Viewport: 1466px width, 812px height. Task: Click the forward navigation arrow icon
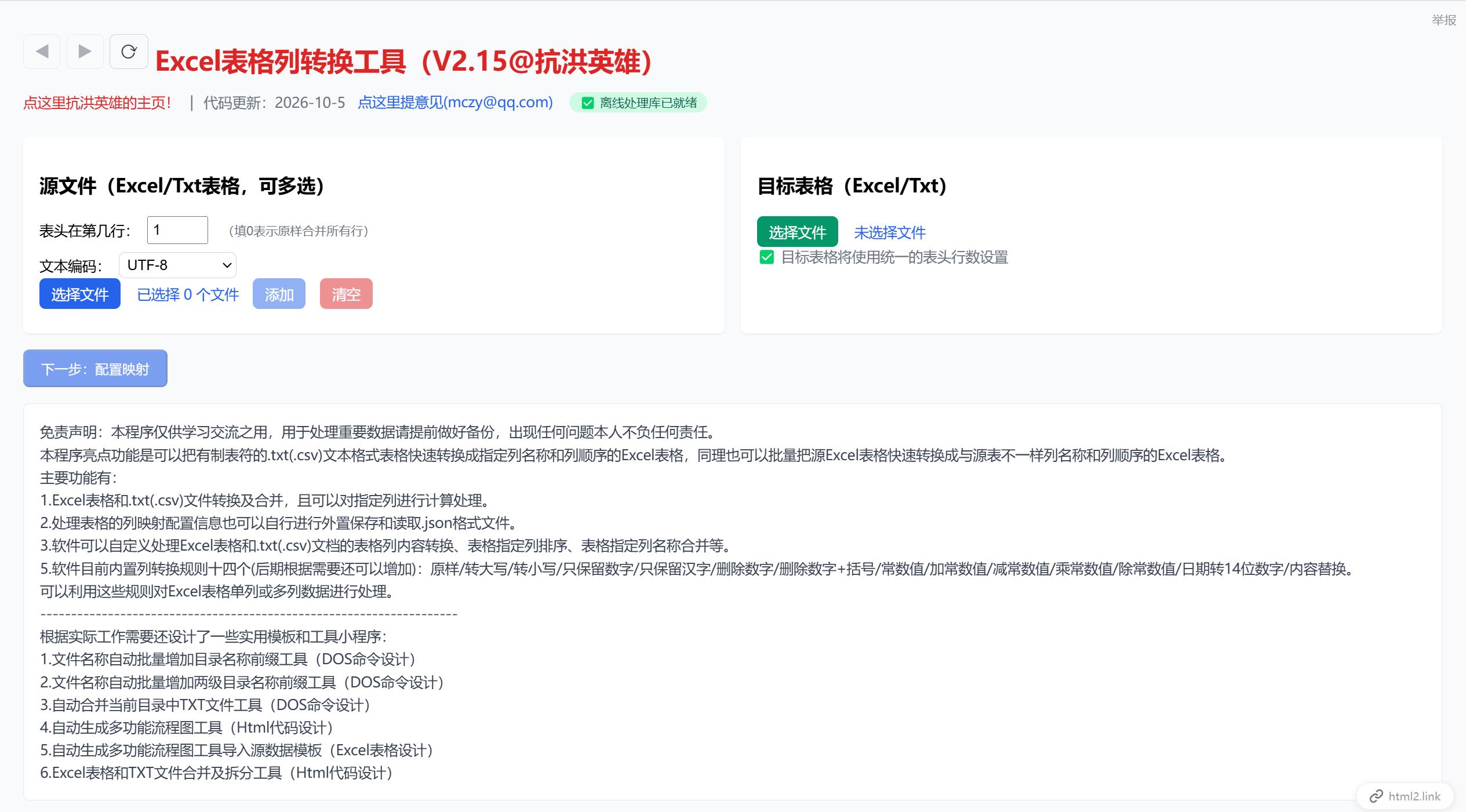85,52
